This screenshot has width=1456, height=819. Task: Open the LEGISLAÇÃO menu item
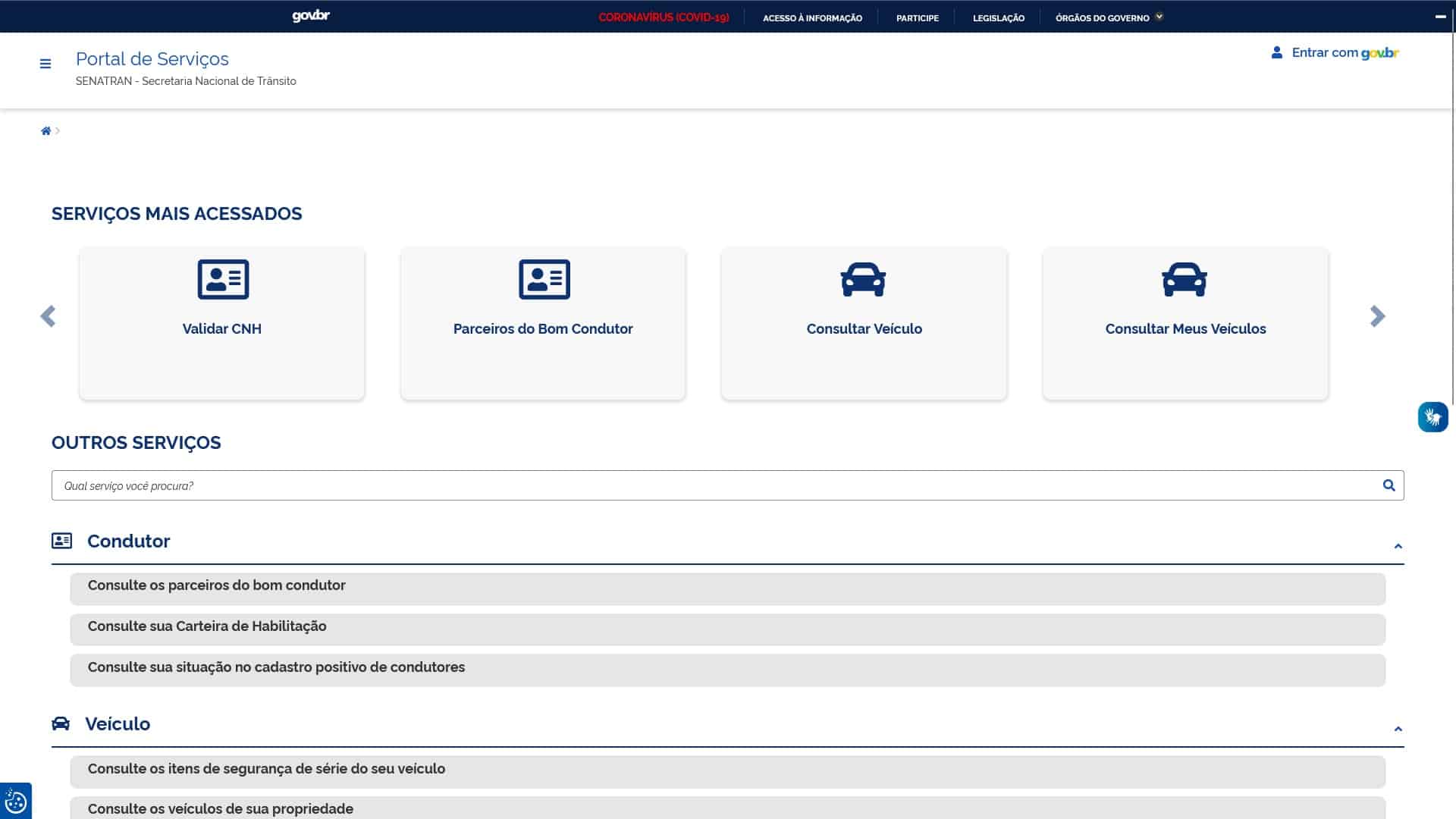tap(999, 17)
